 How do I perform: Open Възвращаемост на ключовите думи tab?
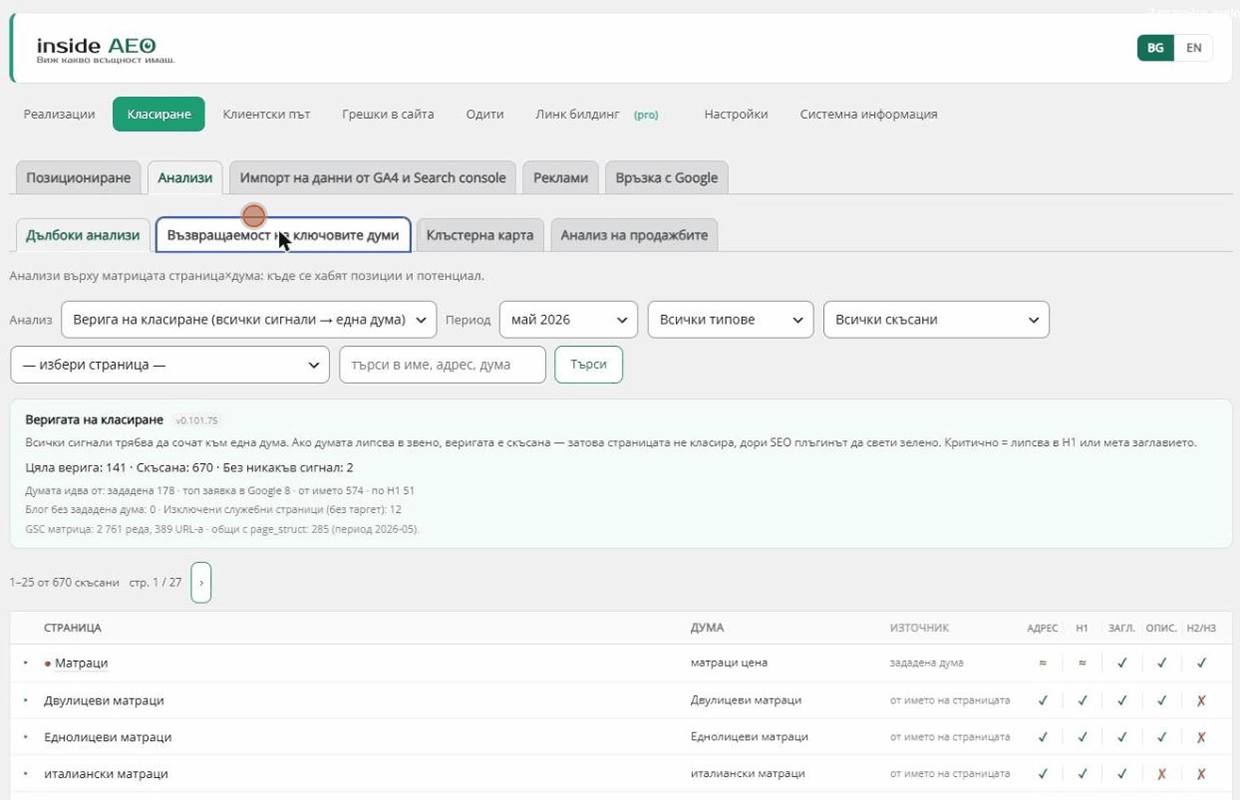tap(283, 235)
